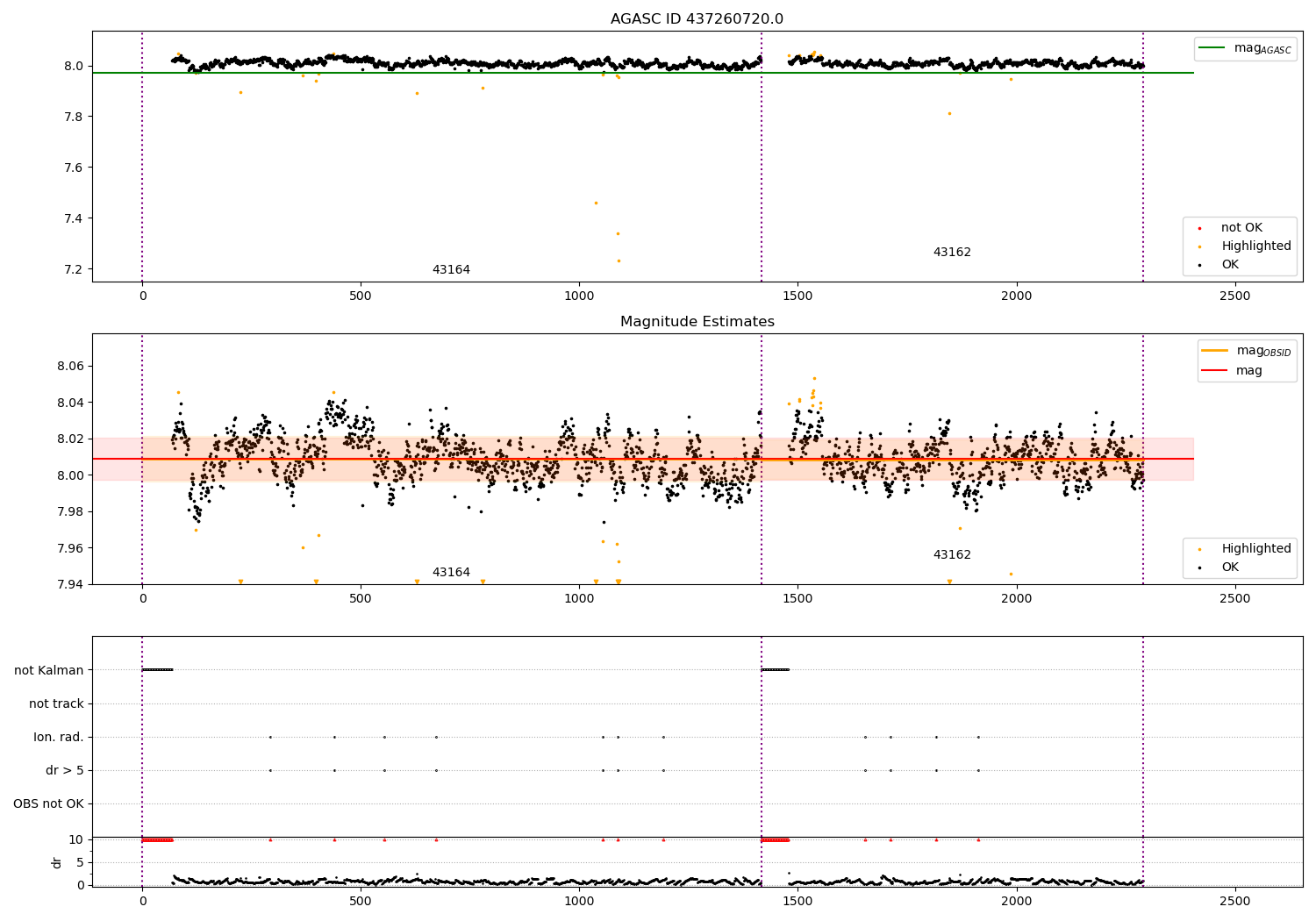Click the 43162 label in top plot

[952, 253]
